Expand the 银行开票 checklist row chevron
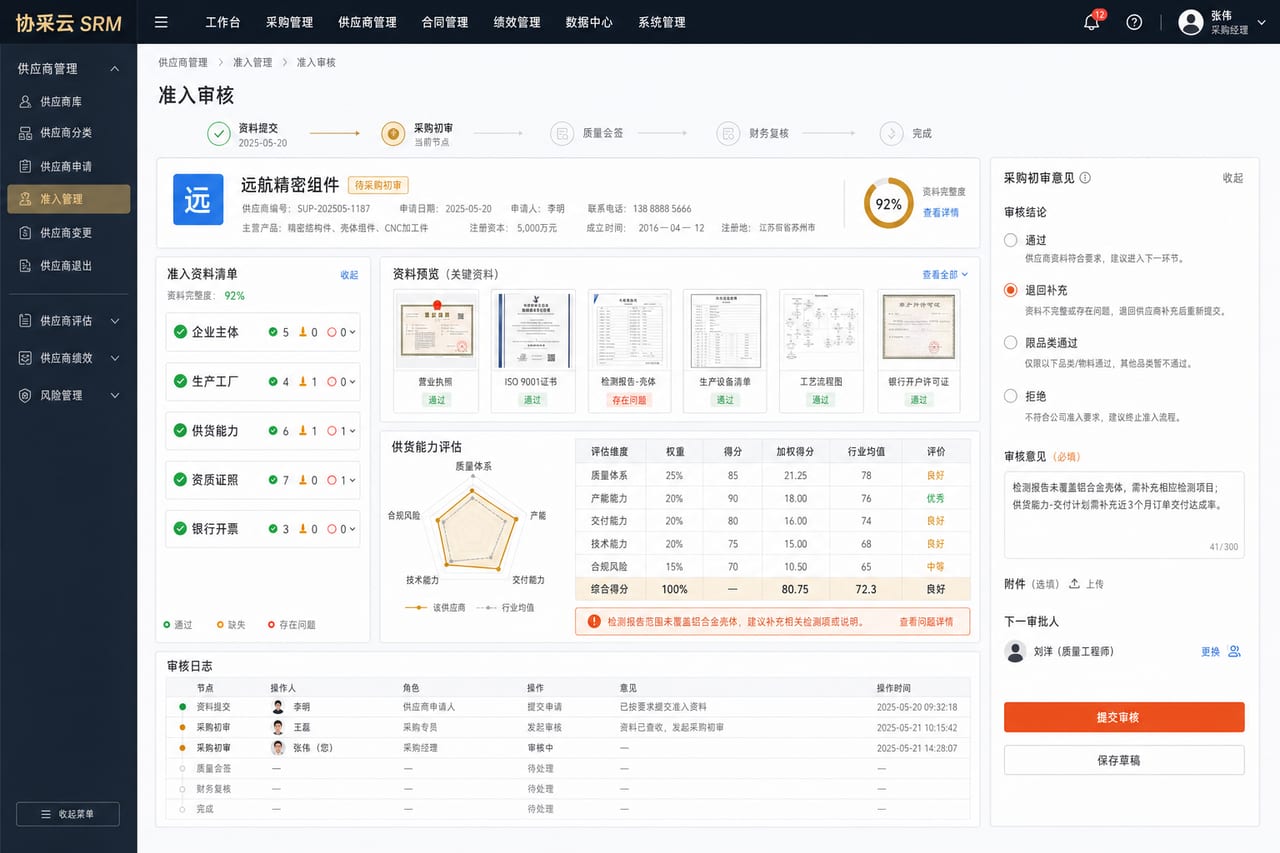 point(352,529)
